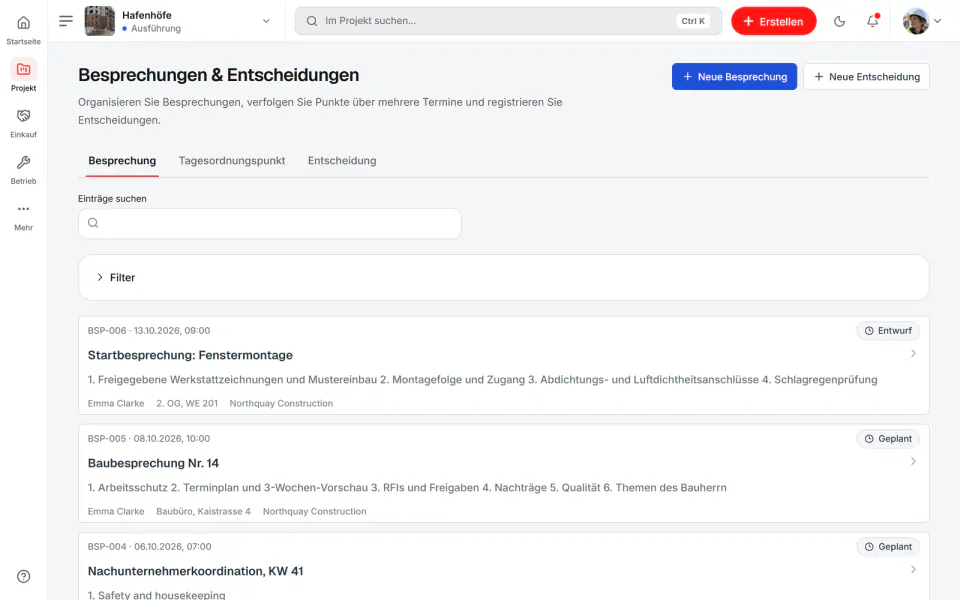960x600 pixels.
Task: Click the Entwurf status badge
Action: [888, 331]
